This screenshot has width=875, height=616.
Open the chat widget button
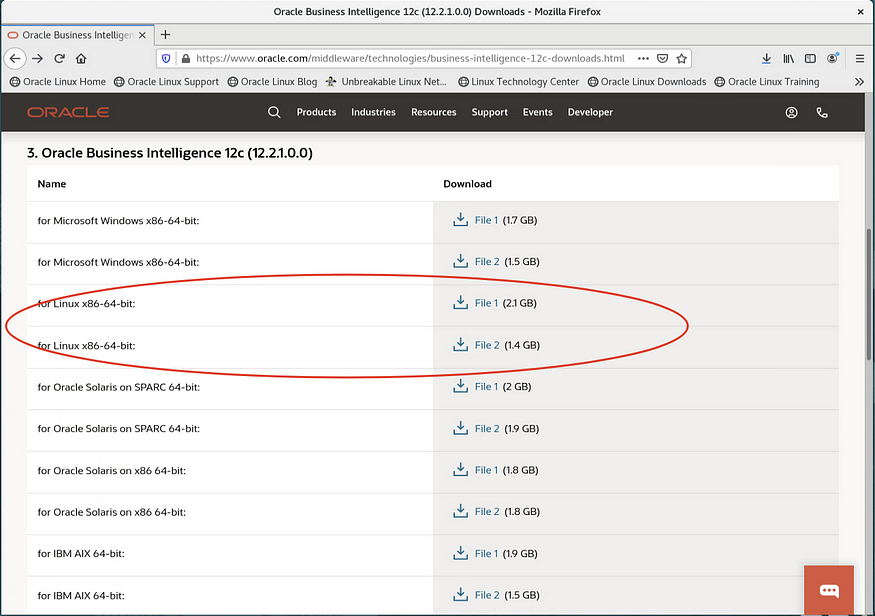pyautogui.click(x=829, y=590)
